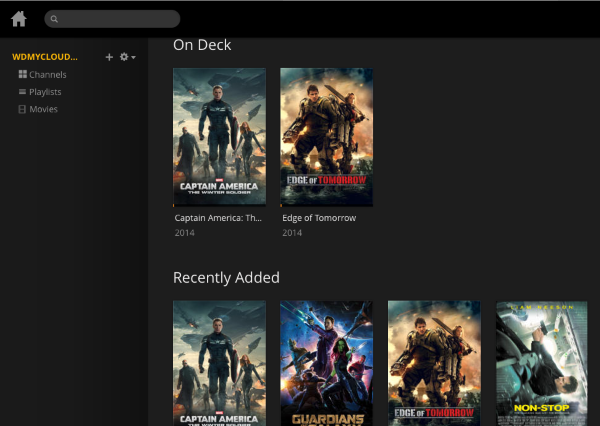Click the 'Captain America: Th...' title link
The height and width of the screenshot is (426, 600).
(x=218, y=218)
